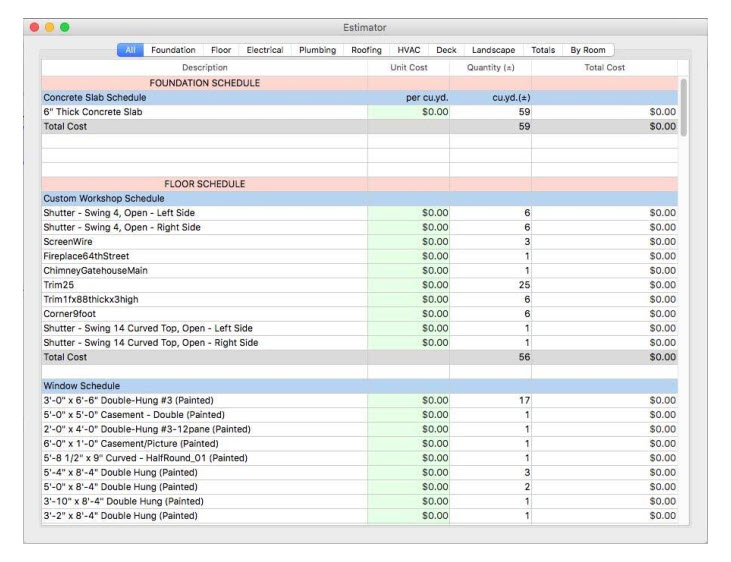Click the Unit Cost column header
Screen dimensions: 731x562
click(408, 68)
